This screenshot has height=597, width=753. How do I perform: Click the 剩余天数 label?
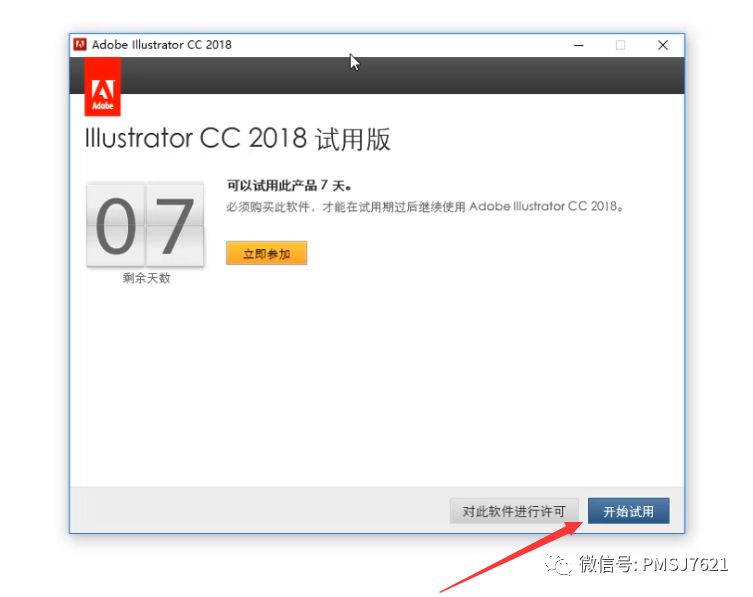tap(146, 278)
